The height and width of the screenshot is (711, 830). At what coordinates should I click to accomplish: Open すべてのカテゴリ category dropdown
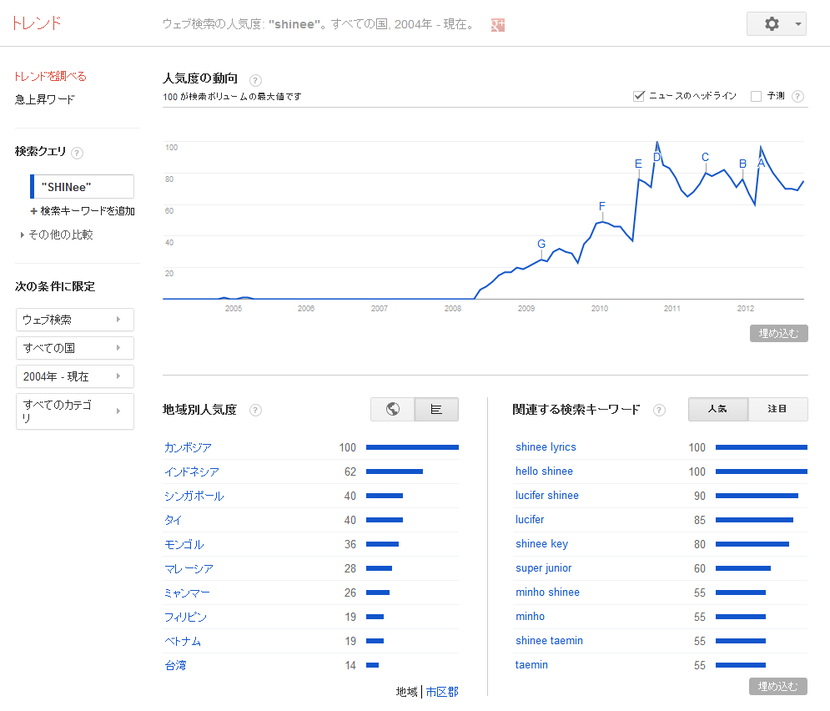[75, 411]
